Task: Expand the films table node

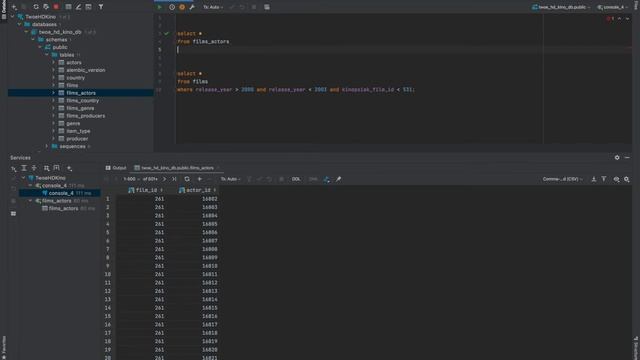Action: click(x=53, y=85)
